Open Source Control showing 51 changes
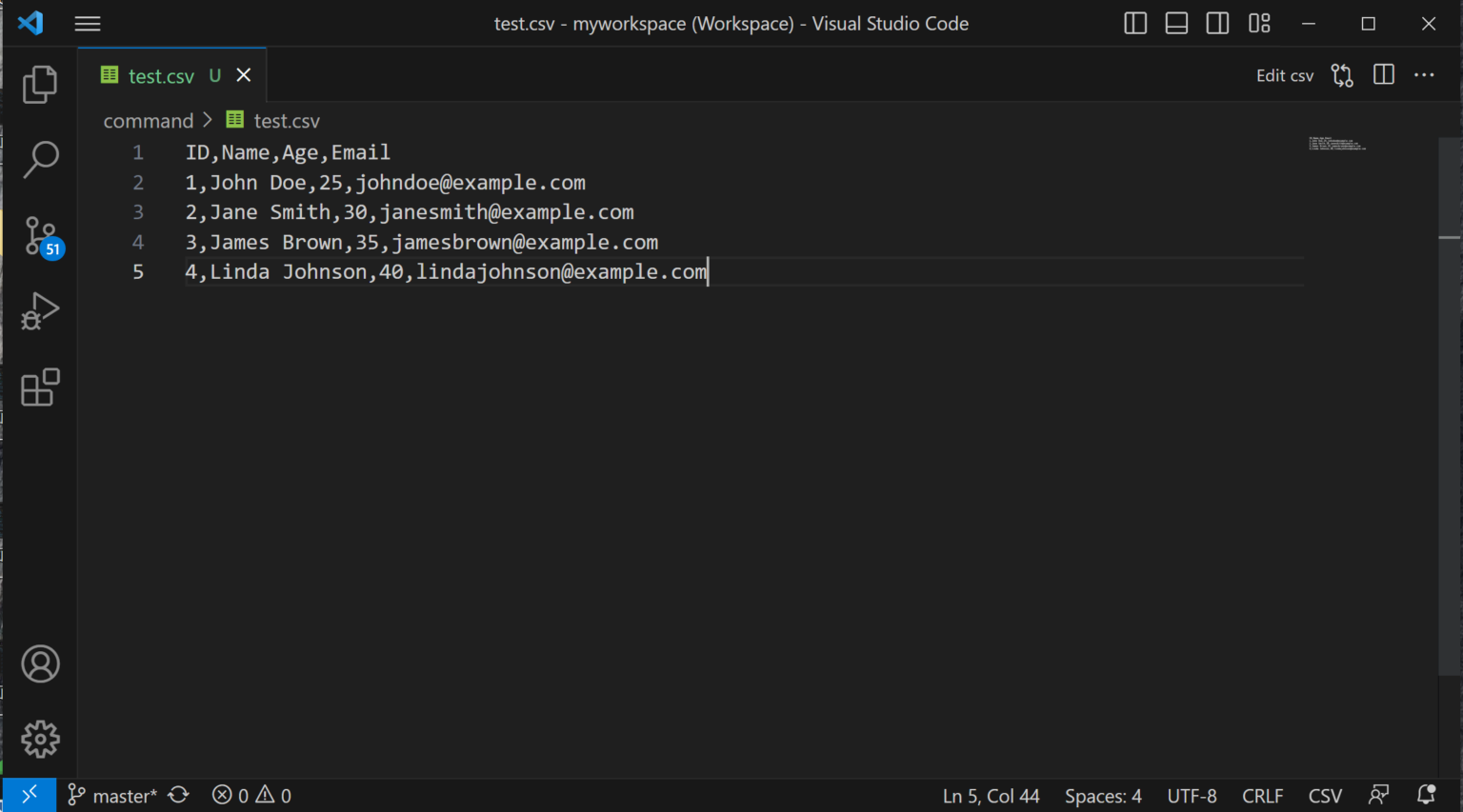The width and height of the screenshot is (1463, 812). click(x=40, y=235)
